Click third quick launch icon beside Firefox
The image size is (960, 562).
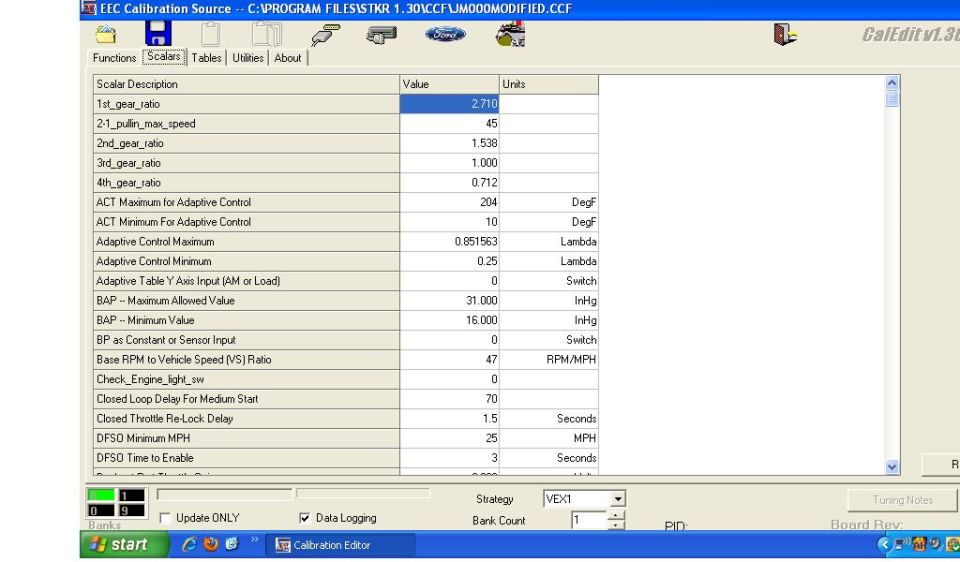(x=231, y=544)
